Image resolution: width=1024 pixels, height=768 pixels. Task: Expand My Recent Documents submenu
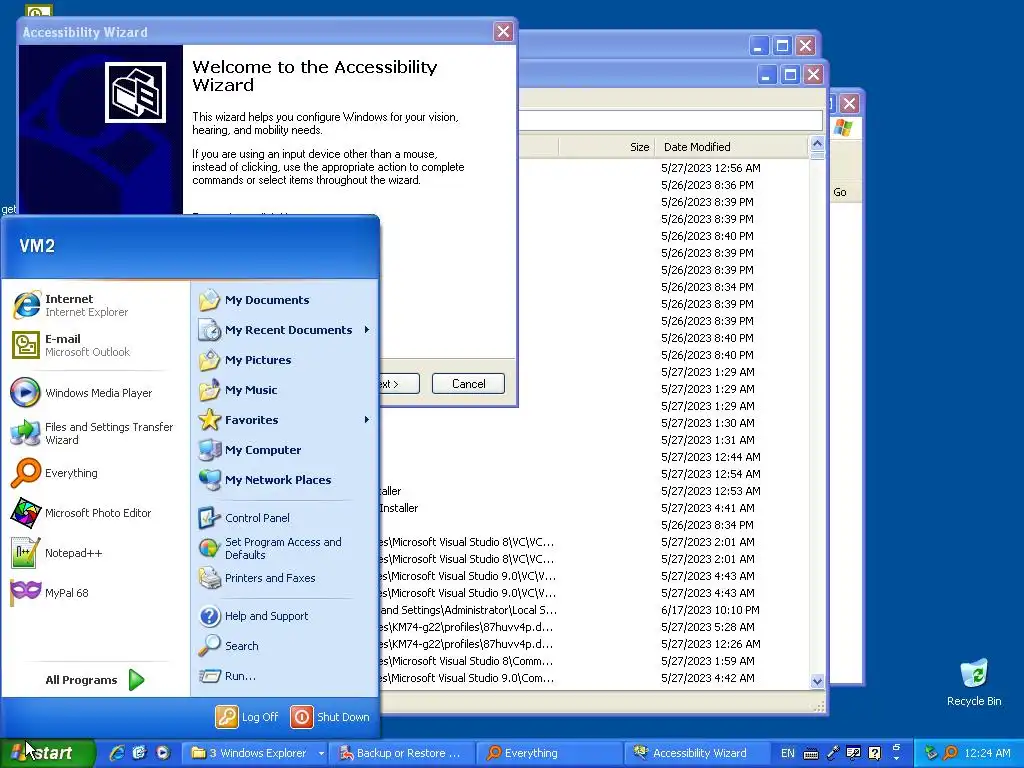tap(284, 330)
